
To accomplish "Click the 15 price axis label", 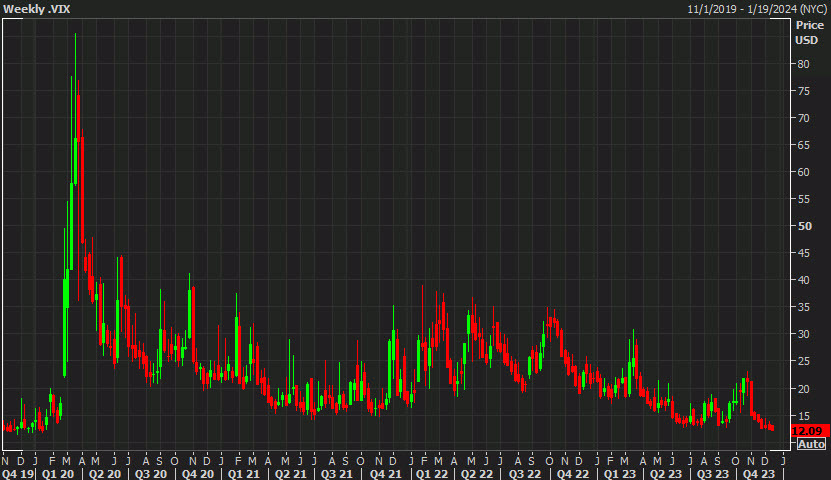I will 803,416.
